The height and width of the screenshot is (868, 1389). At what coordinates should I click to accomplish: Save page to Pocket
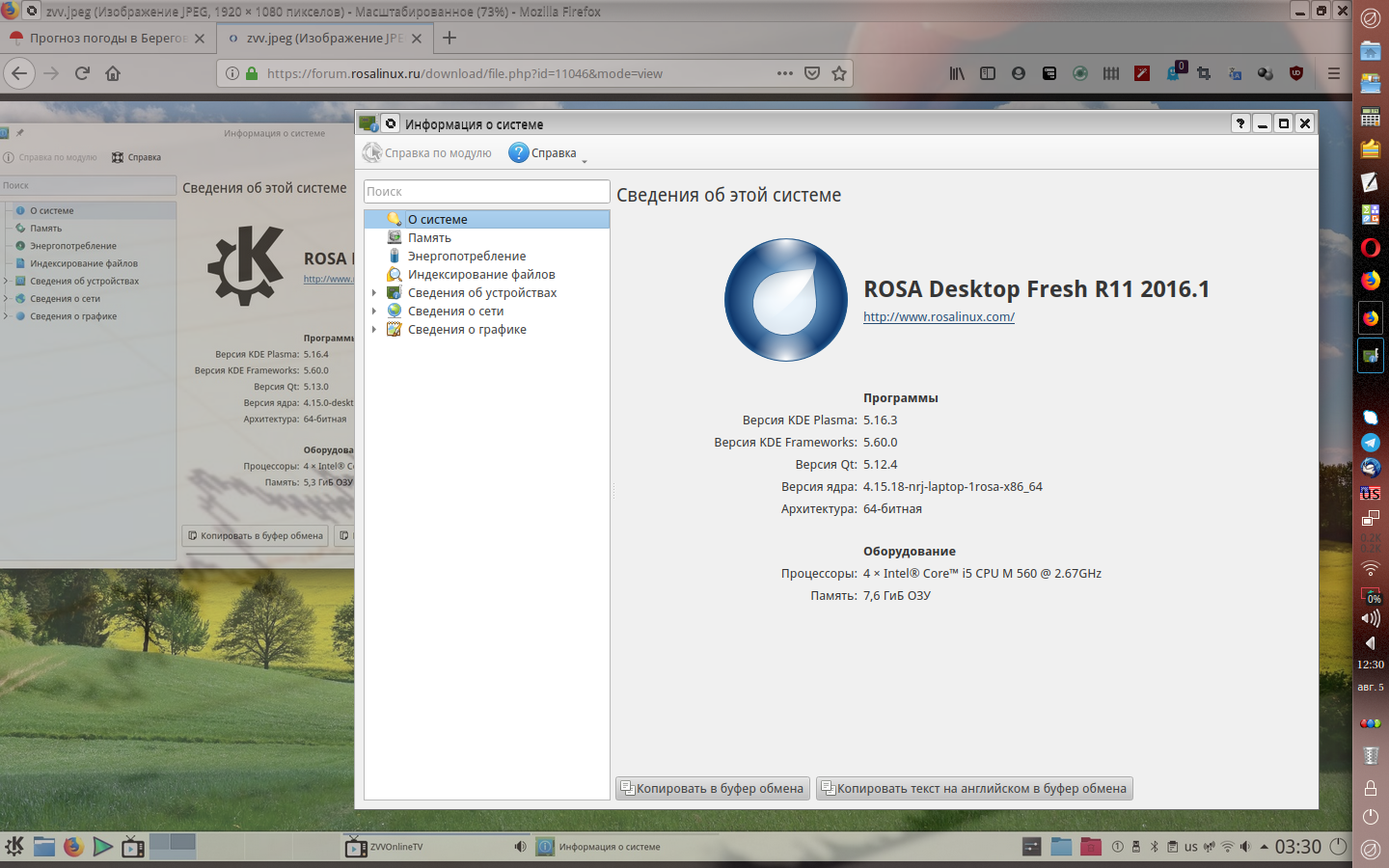[812, 73]
